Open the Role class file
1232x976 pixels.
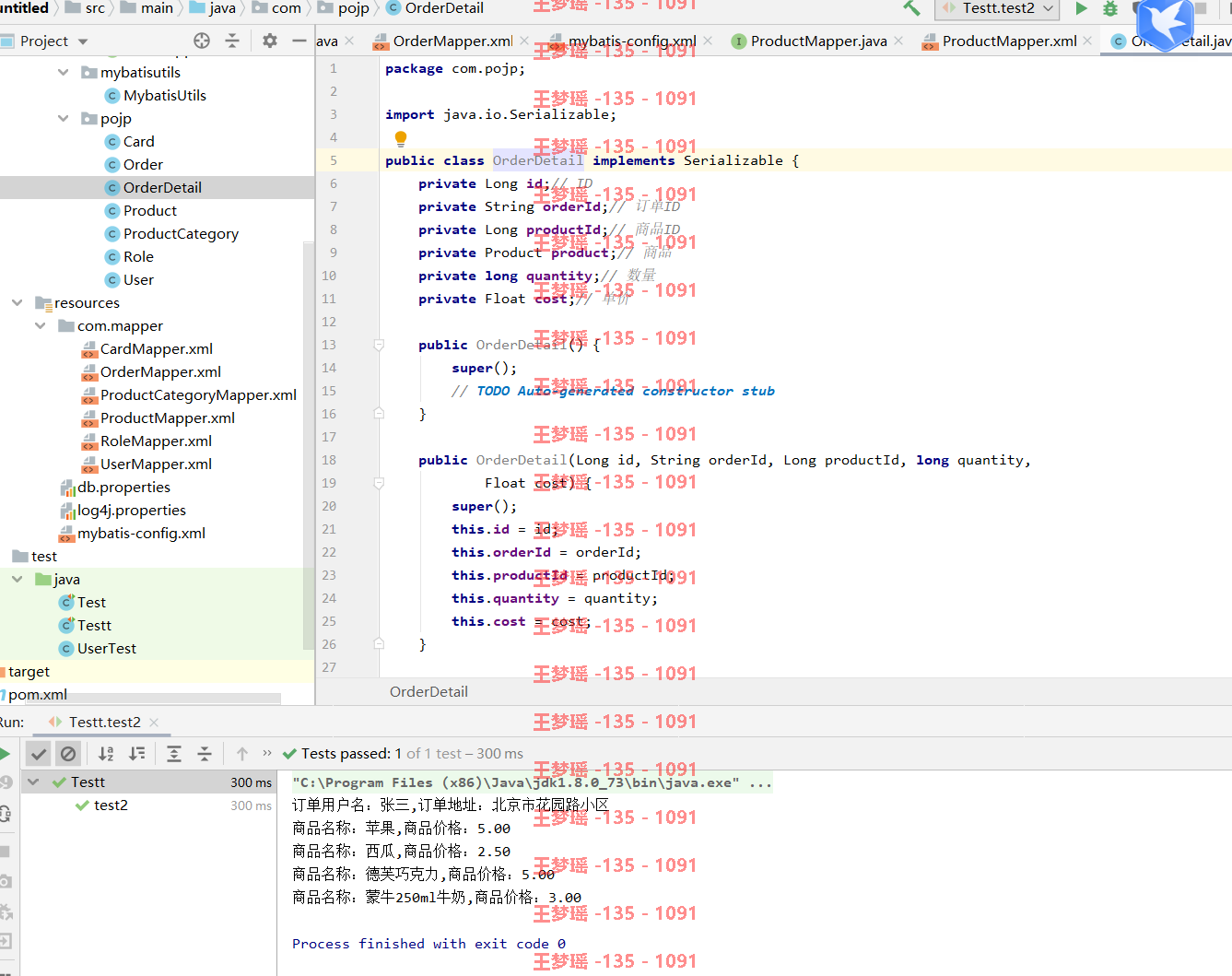[x=129, y=256]
